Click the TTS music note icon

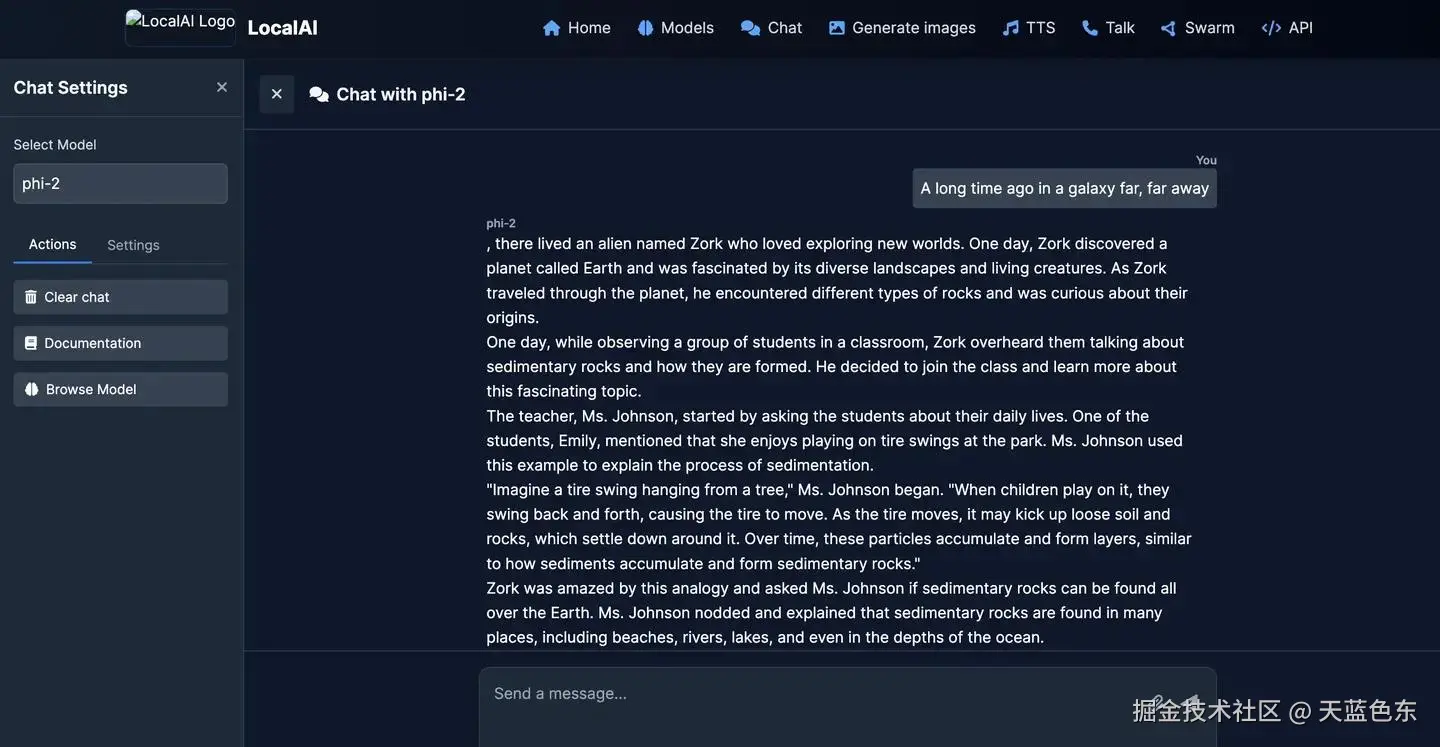pyautogui.click(x=1011, y=28)
